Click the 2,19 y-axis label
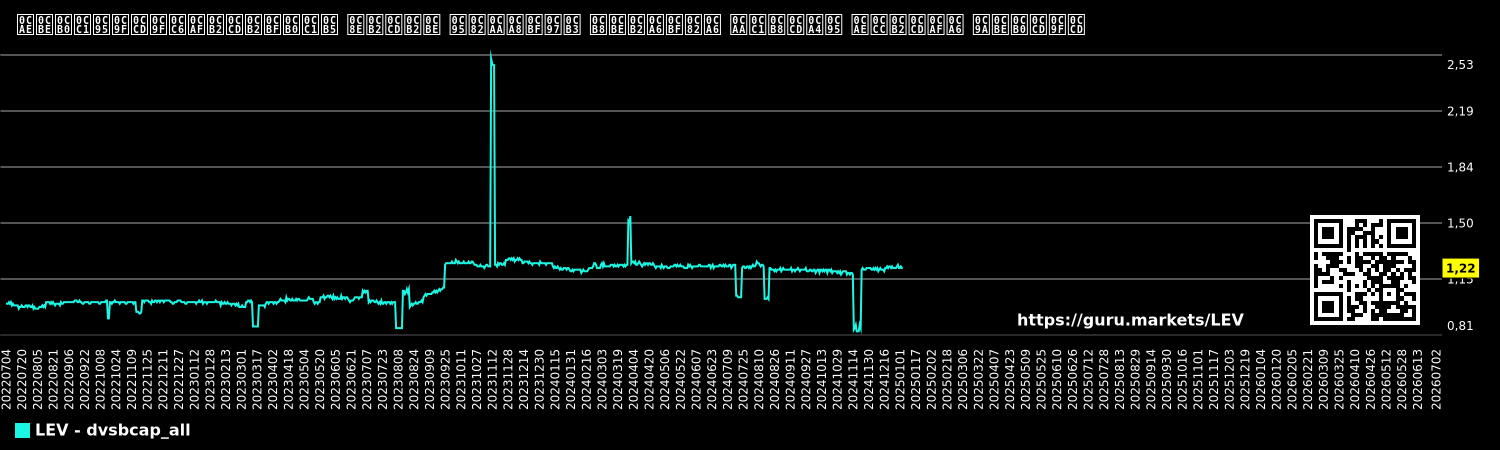Screen dimensions: 1500x450 pos(1460,111)
